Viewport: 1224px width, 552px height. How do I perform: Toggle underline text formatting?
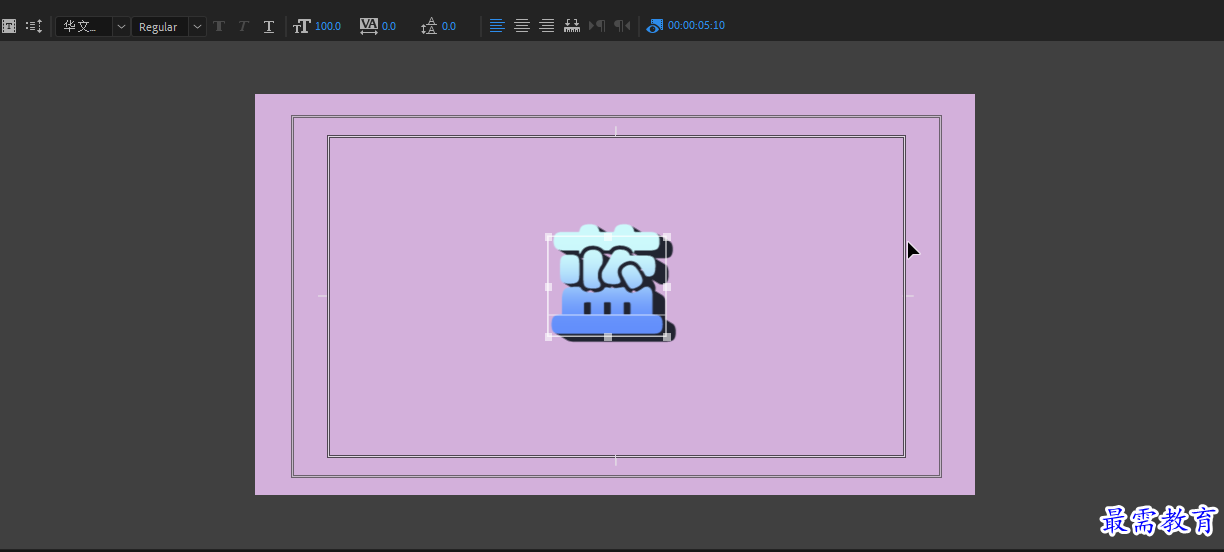click(x=269, y=26)
